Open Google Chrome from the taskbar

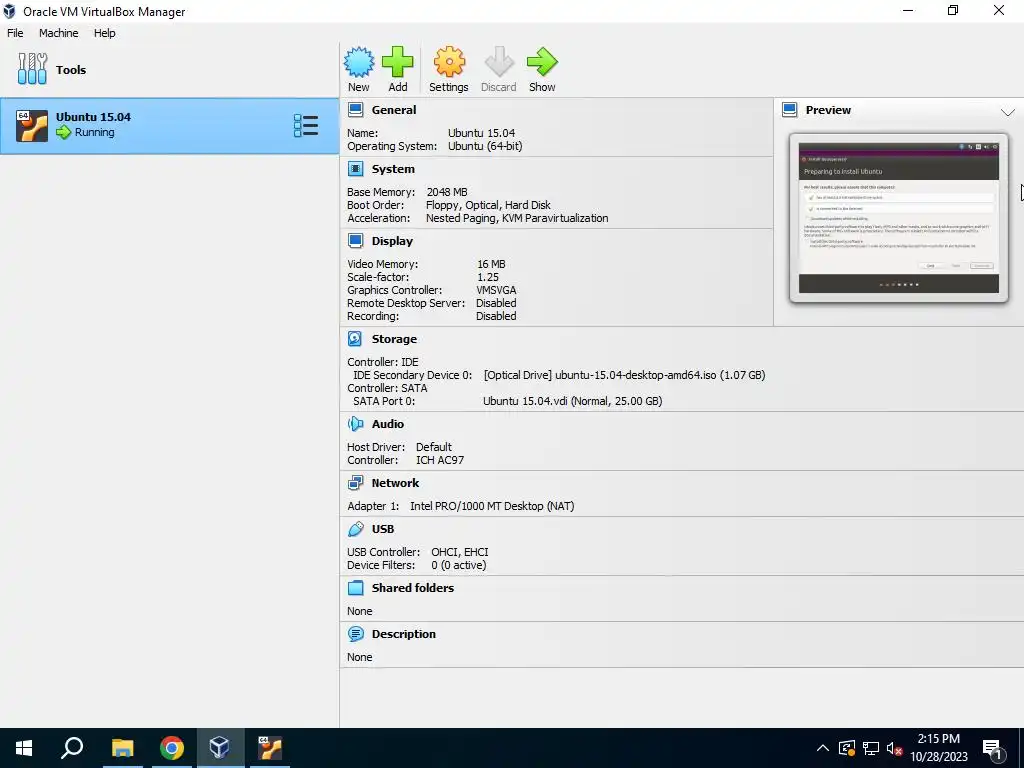172,748
